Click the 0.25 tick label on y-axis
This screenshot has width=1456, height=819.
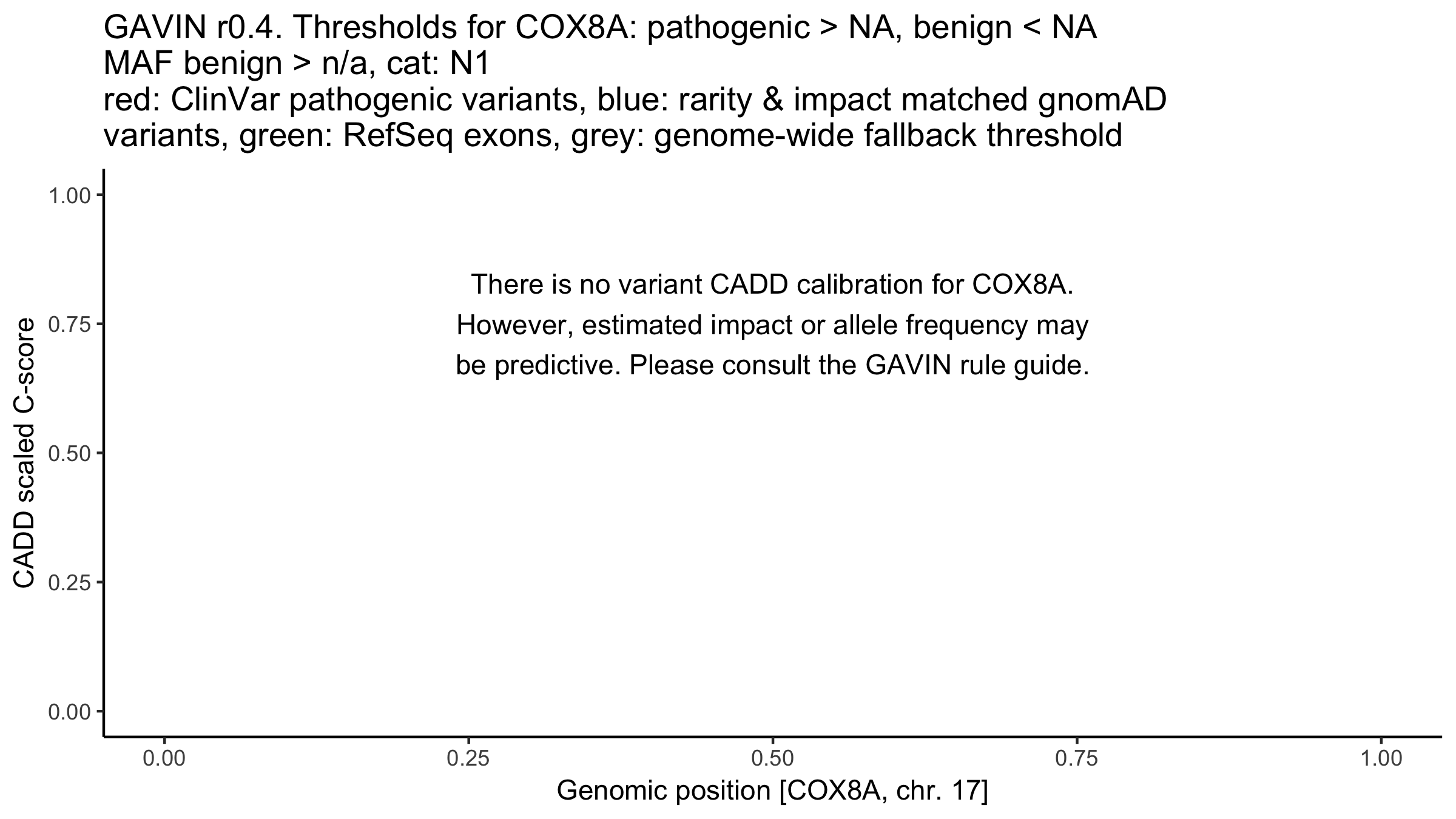click(69, 582)
